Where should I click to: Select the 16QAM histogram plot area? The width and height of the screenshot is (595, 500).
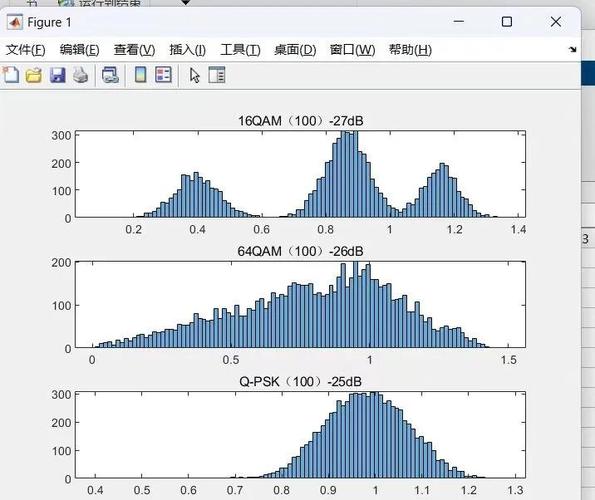(300, 174)
